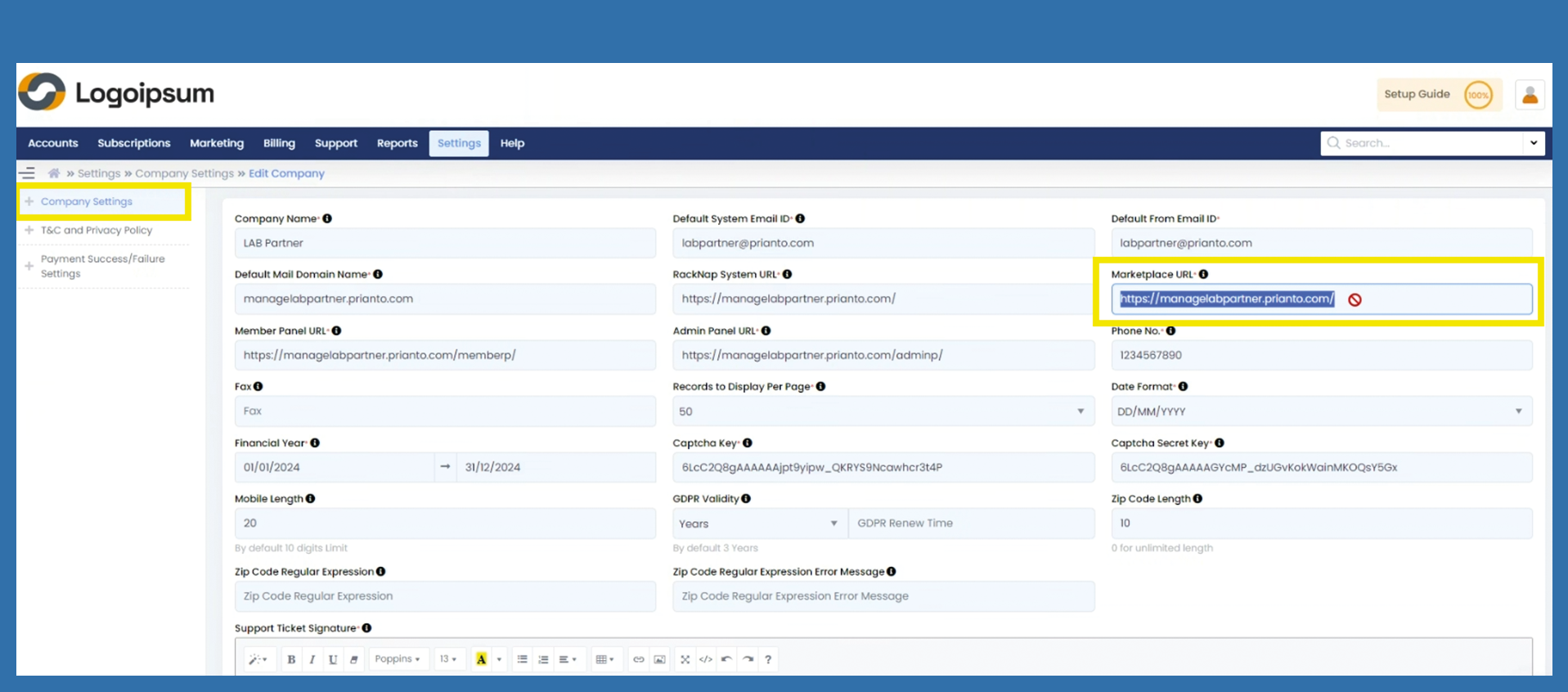
Task: Insert a link in the signature editor
Action: (x=639, y=659)
